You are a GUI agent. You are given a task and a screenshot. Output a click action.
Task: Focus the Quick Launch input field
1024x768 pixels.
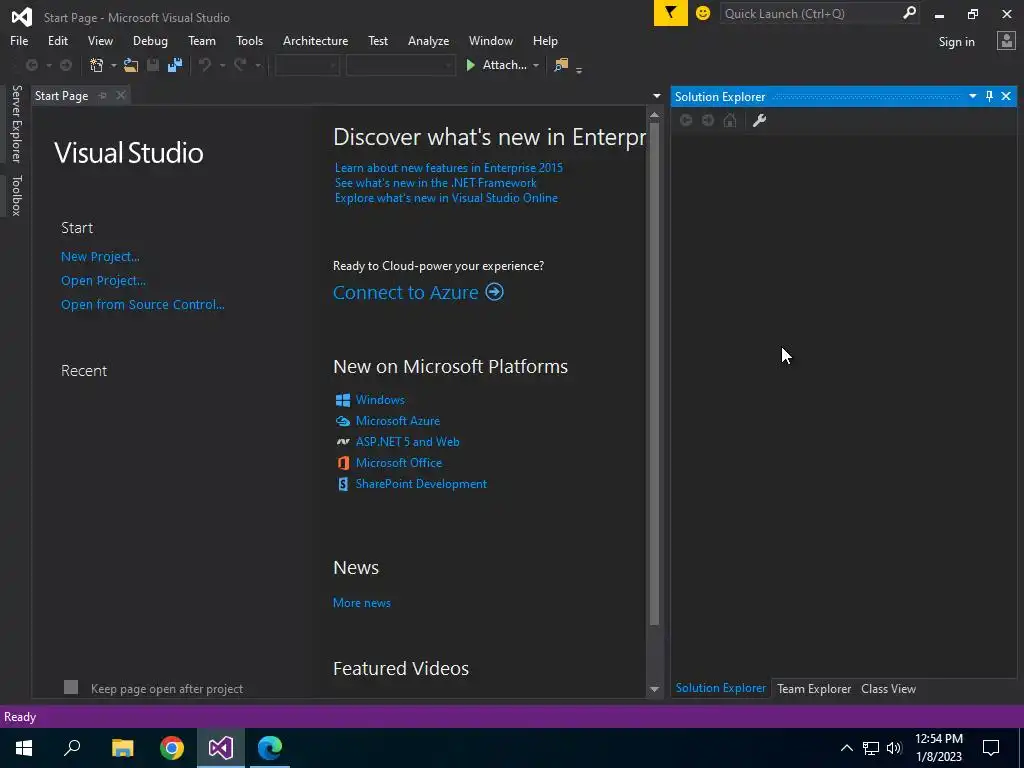(x=812, y=13)
